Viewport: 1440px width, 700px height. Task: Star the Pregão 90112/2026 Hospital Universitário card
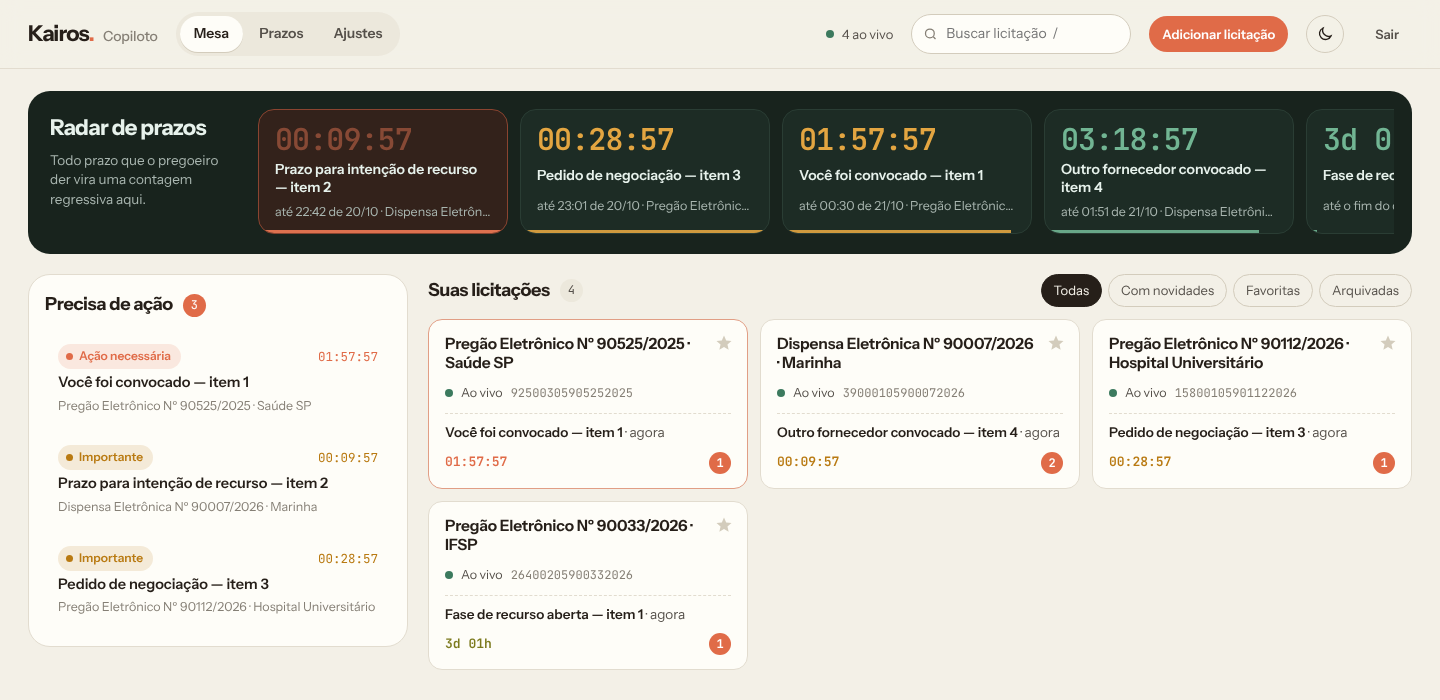1388,343
